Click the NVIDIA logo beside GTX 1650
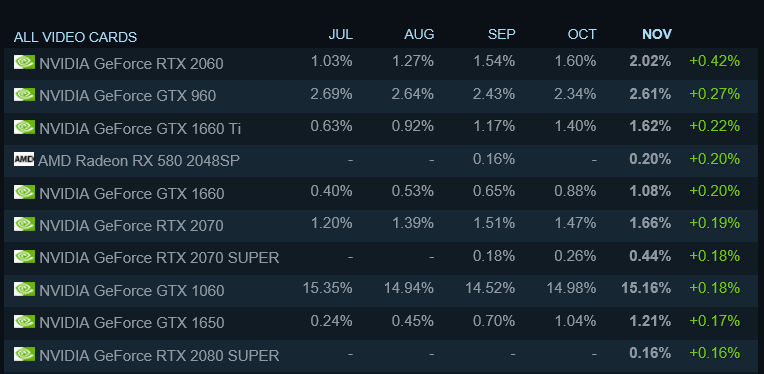This screenshot has height=374, width=764. point(24,321)
